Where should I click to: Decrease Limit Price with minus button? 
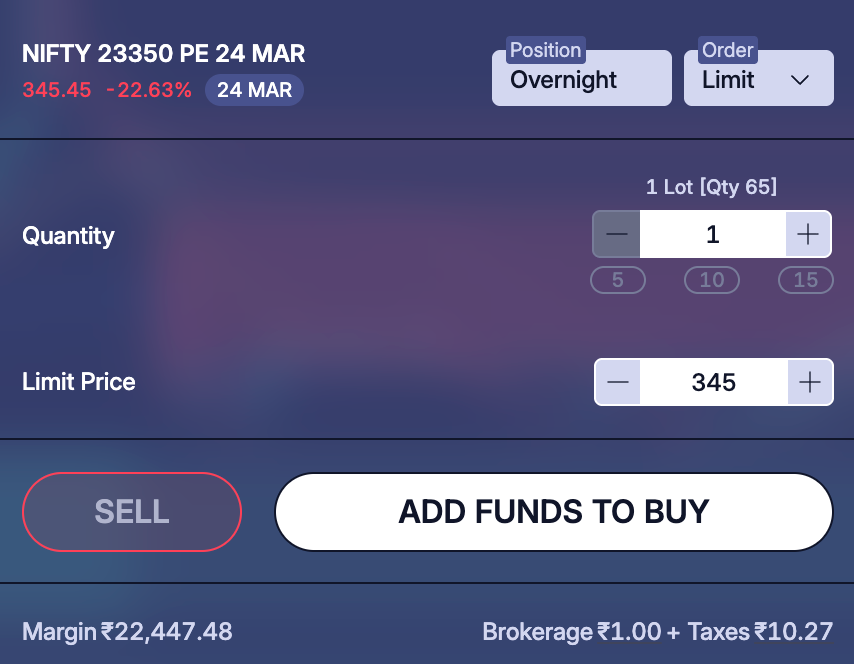[x=618, y=382]
